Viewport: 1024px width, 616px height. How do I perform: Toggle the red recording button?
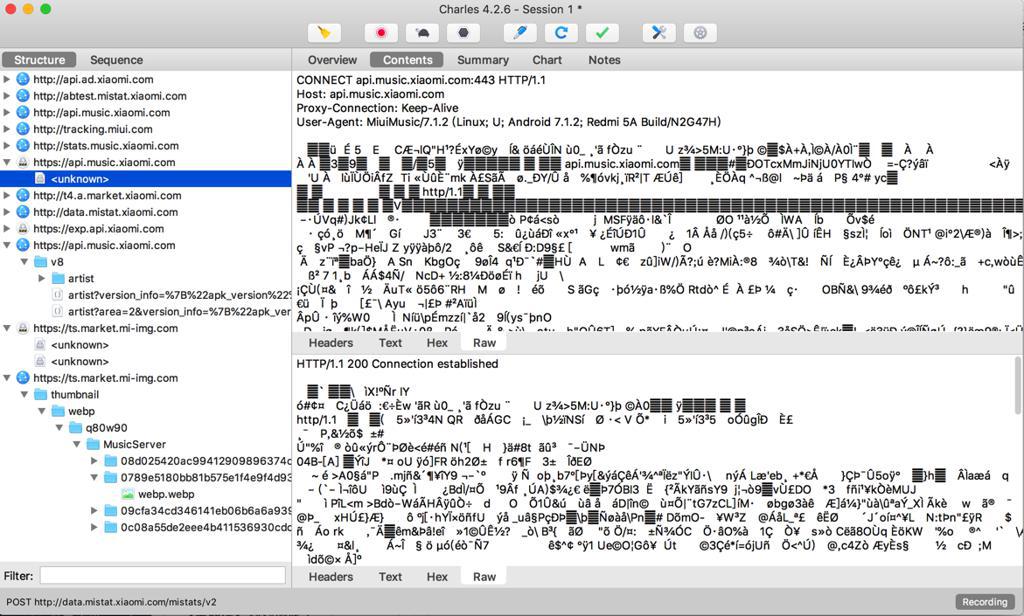[381, 33]
